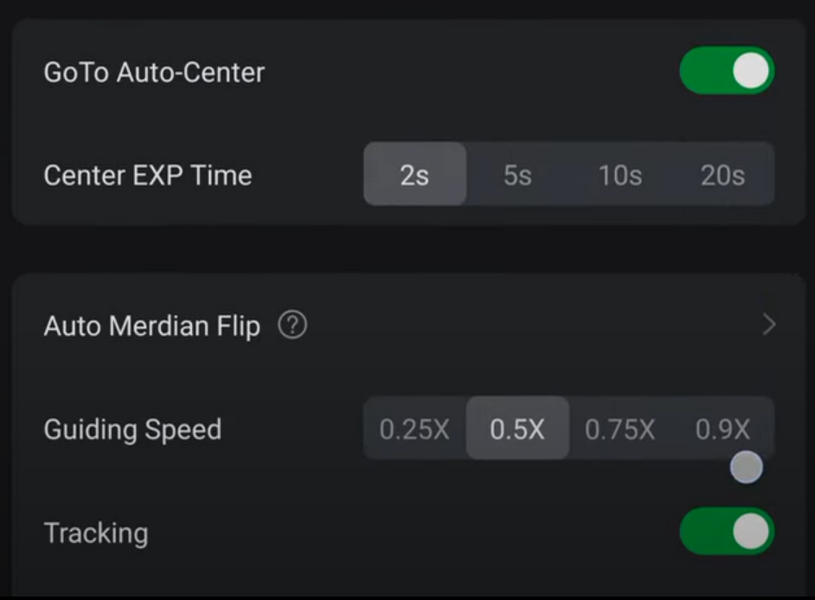The image size is (815, 600).
Task: Tap the white knob of Tracking toggle
Action: [x=751, y=531]
